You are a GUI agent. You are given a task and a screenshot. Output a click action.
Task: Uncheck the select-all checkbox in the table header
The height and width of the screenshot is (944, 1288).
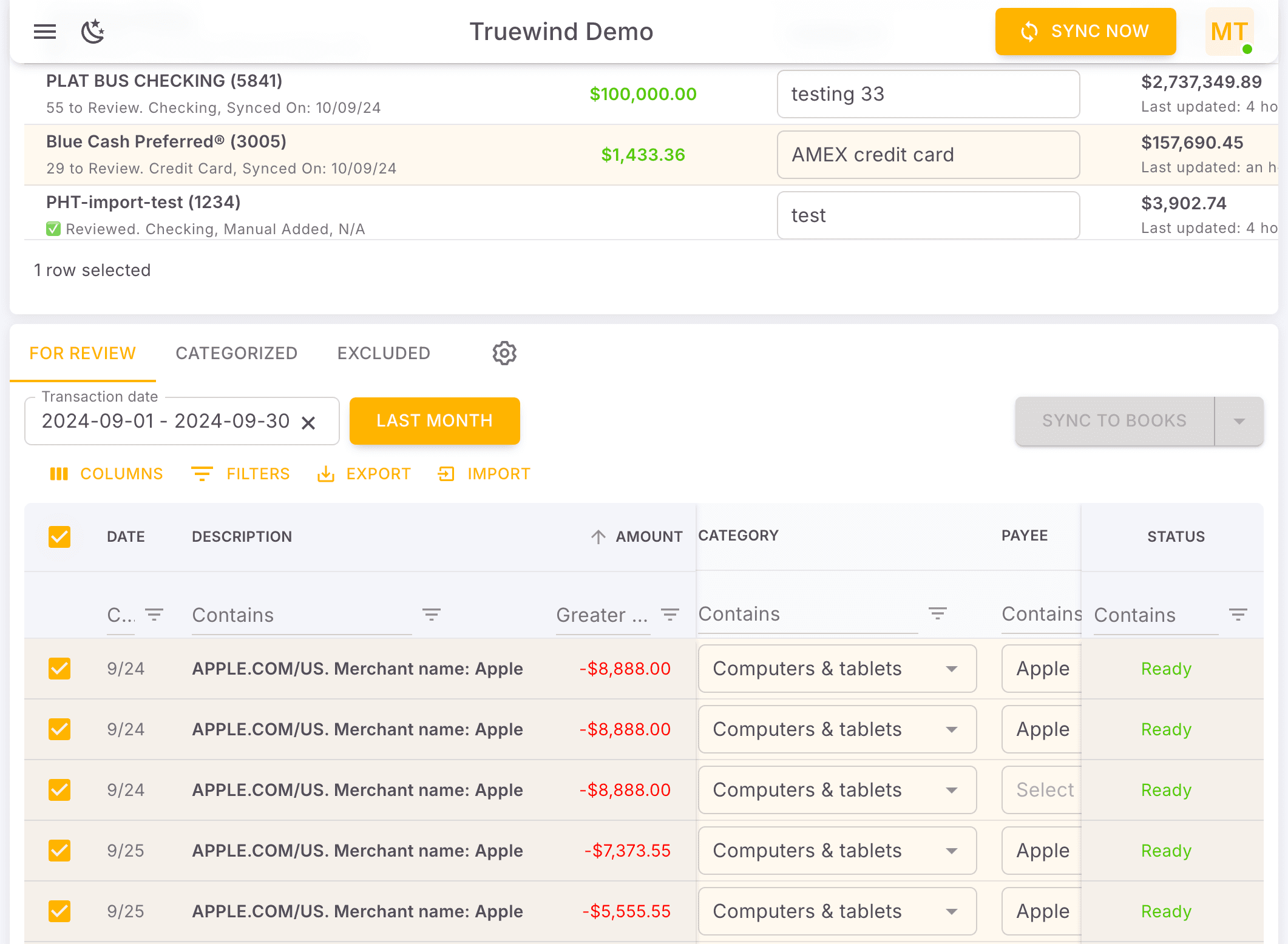(59, 536)
